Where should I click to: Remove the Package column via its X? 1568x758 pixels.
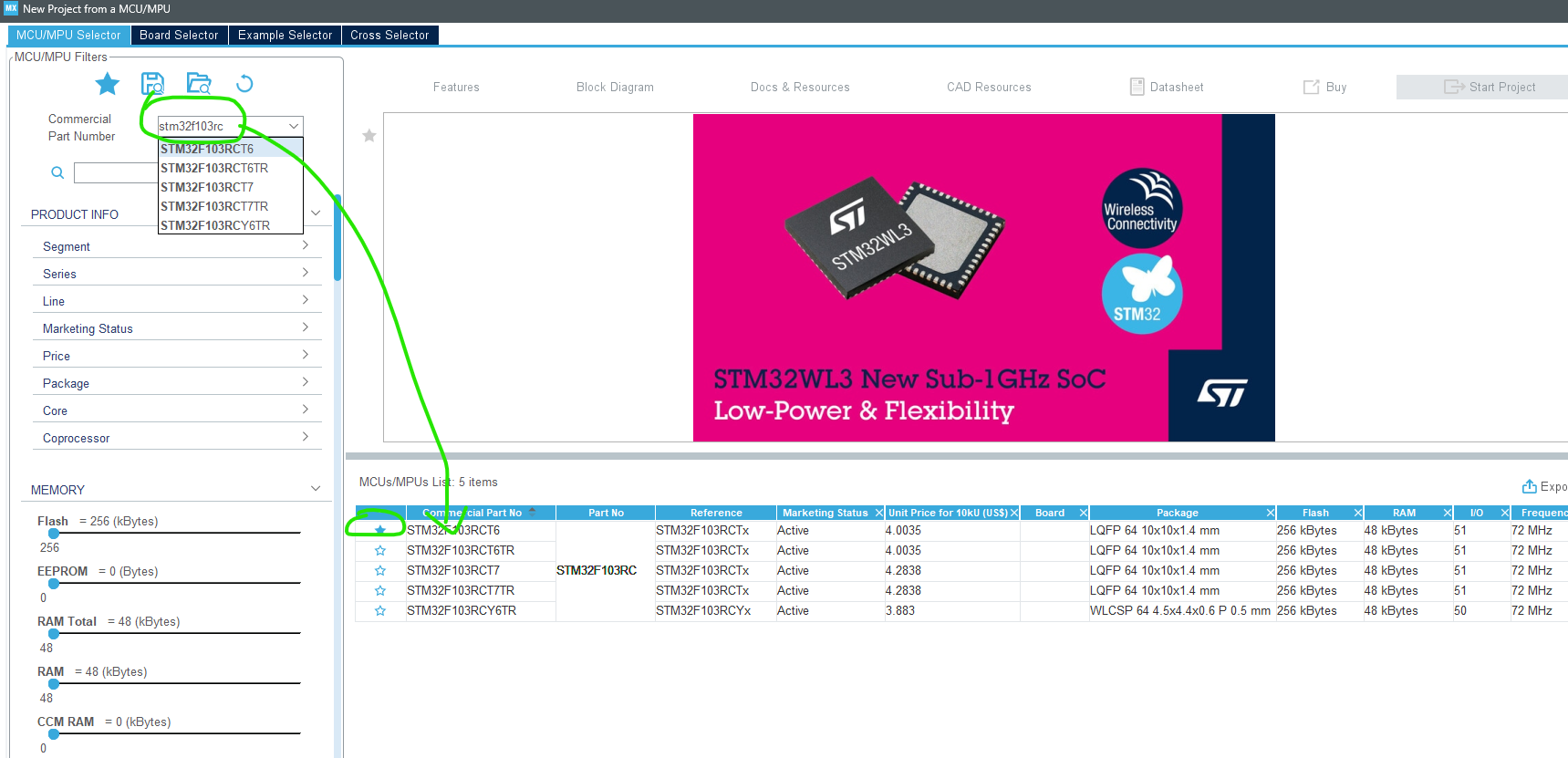tap(1271, 513)
